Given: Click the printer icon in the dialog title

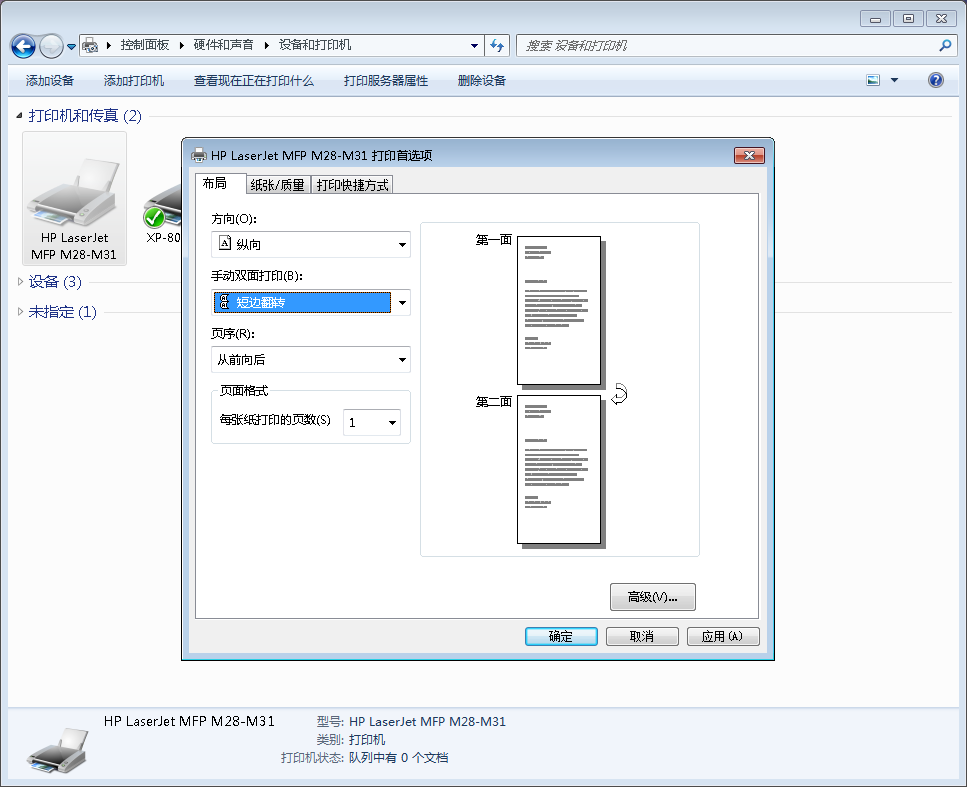Looking at the screenshot, I should tap(199, 155).
